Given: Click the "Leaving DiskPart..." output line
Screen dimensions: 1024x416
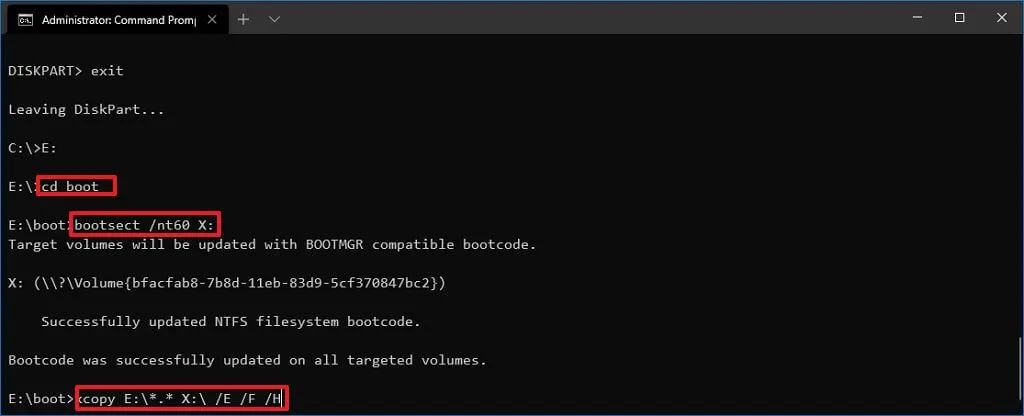Looking at the screenshot, I should [85, 108].
